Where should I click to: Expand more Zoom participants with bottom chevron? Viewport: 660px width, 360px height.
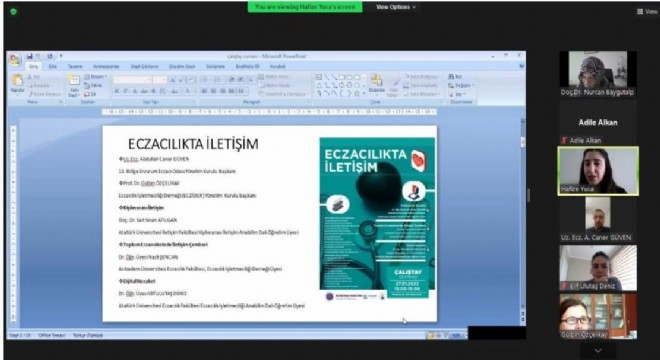(598, 350)
